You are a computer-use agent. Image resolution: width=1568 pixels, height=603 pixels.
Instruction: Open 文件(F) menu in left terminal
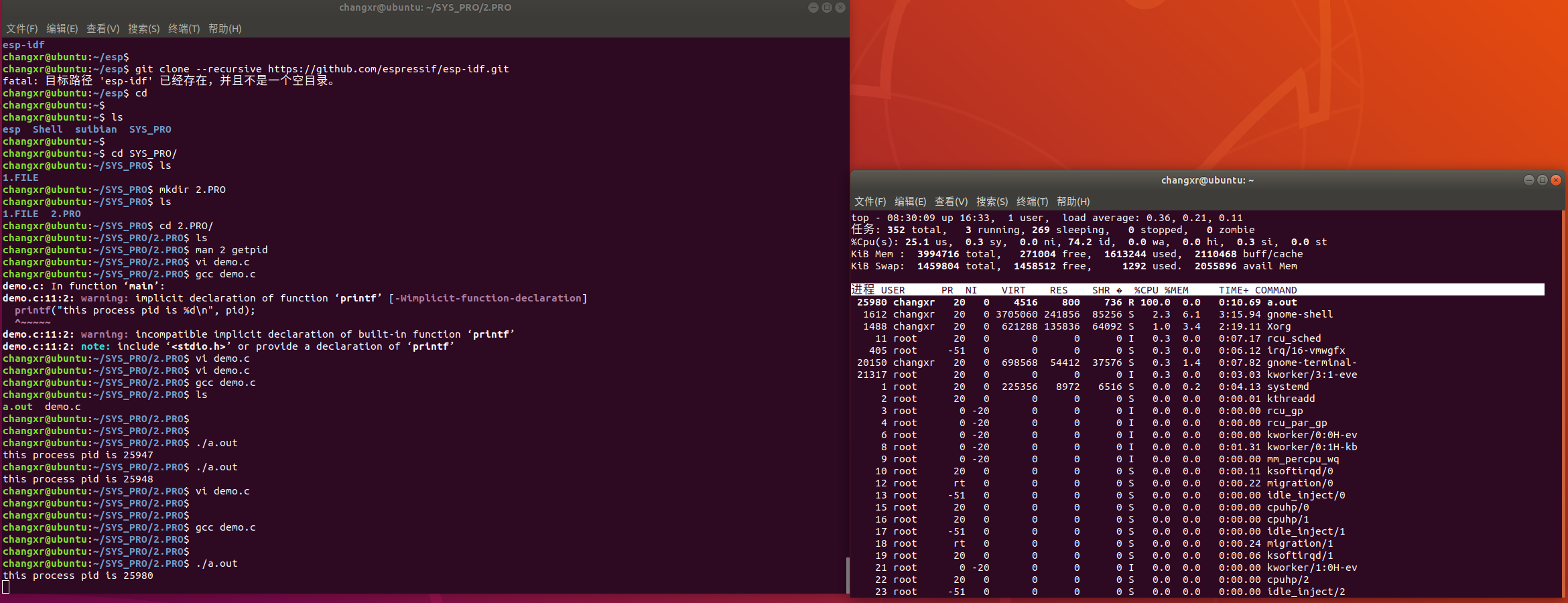pos(22,29)
